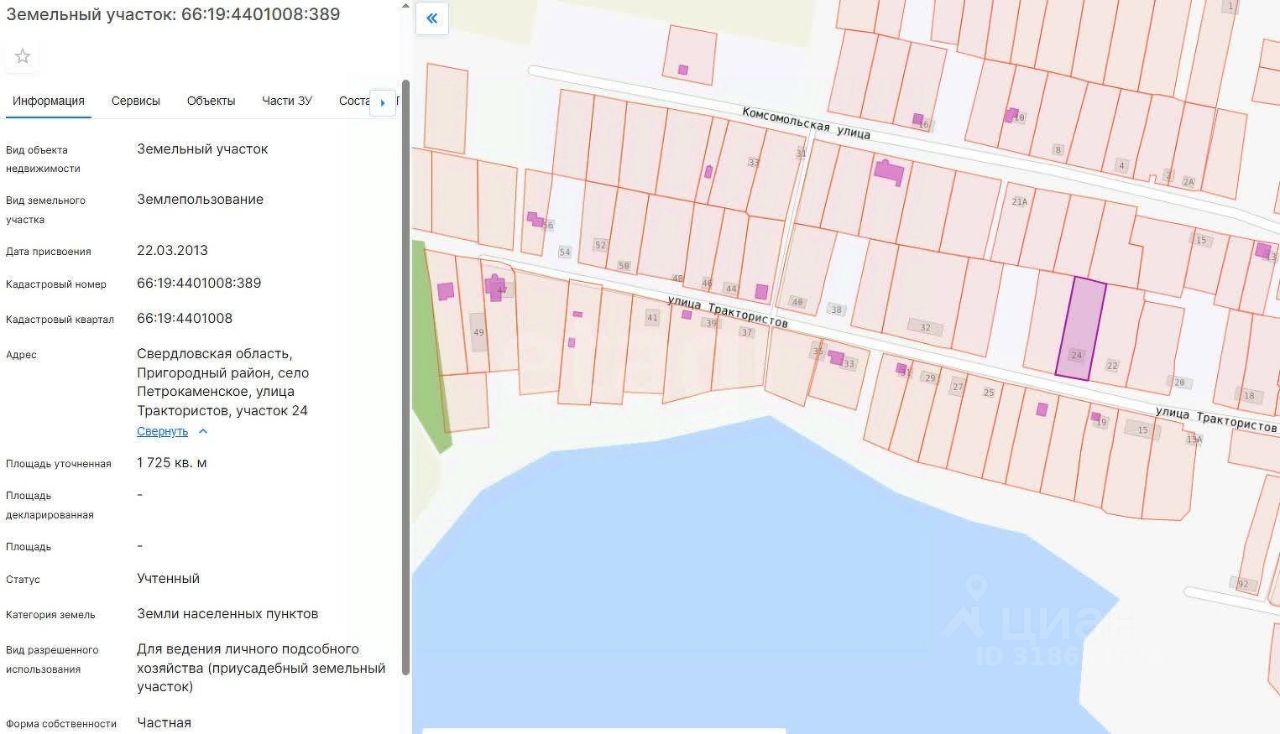Click tabs scroll-right arrow button
This screenshot has width=1280, height=734.
[383, 102]
